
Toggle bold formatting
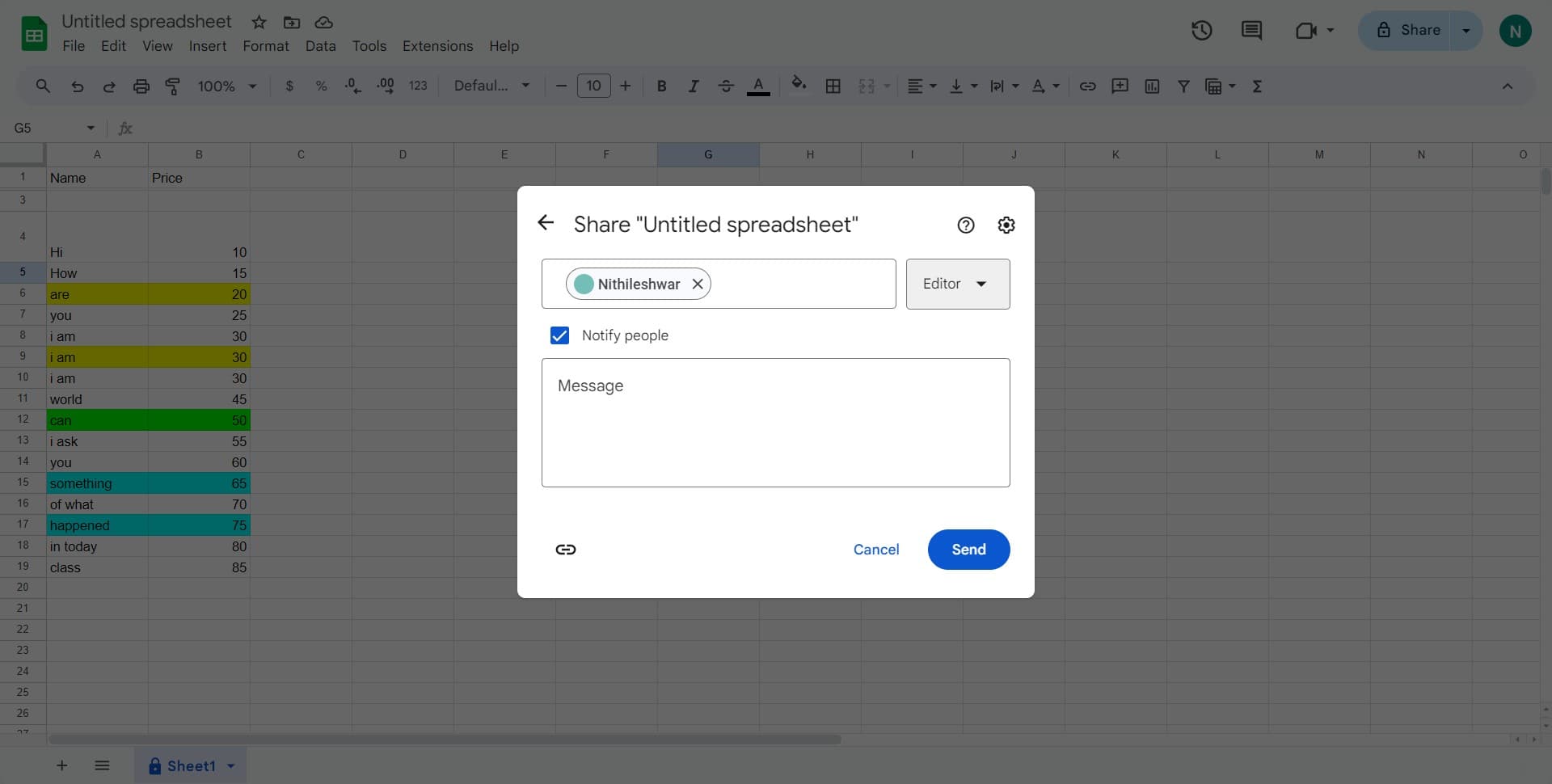(661, 86)
